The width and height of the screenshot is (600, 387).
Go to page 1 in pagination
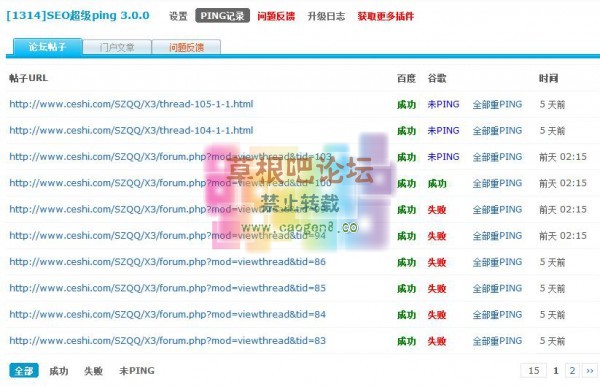[556, 370]
